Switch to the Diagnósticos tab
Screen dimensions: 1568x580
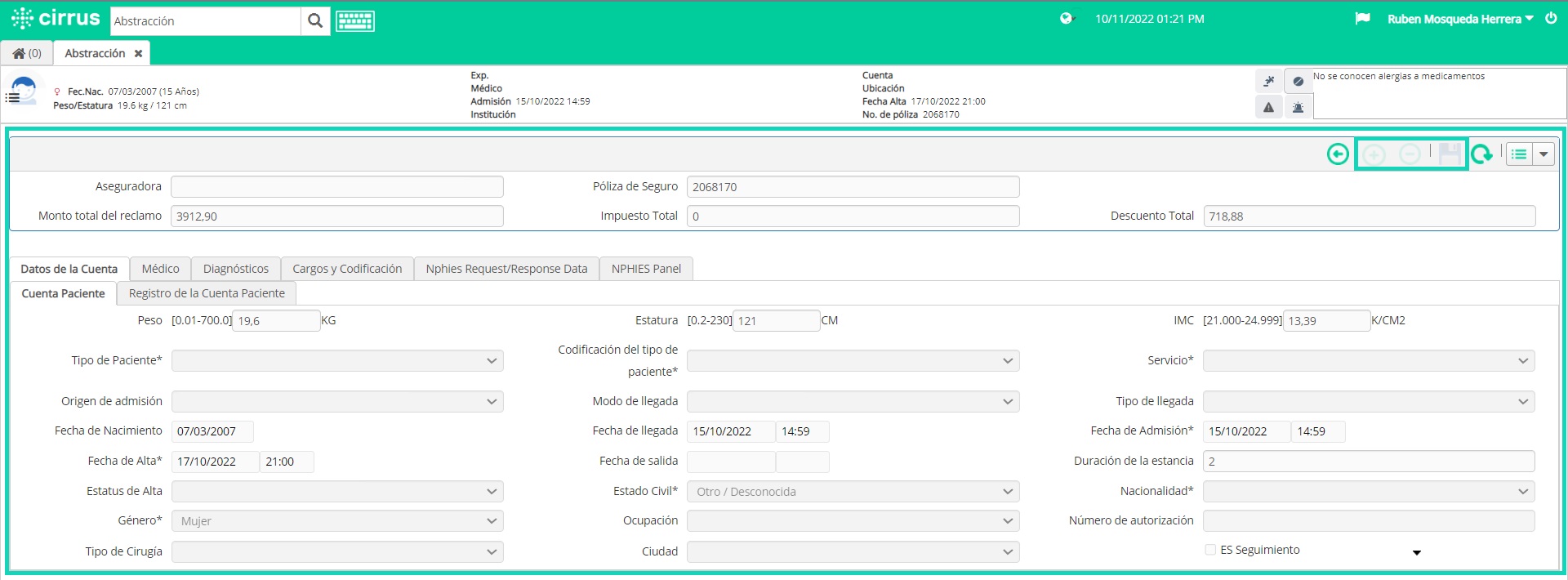click(x=235, y=269)
